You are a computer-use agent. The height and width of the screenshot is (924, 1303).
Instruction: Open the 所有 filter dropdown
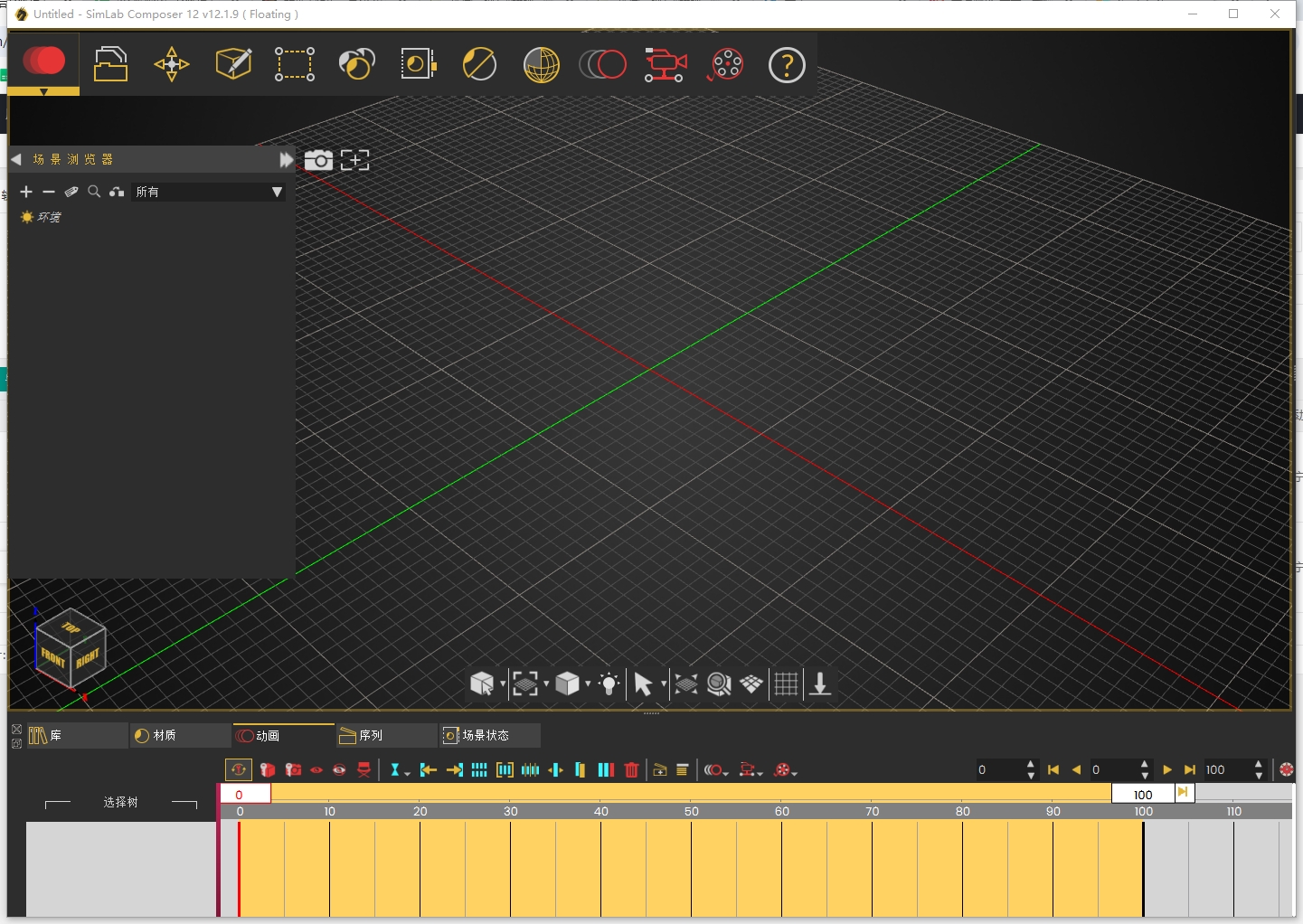pos(209,192)
